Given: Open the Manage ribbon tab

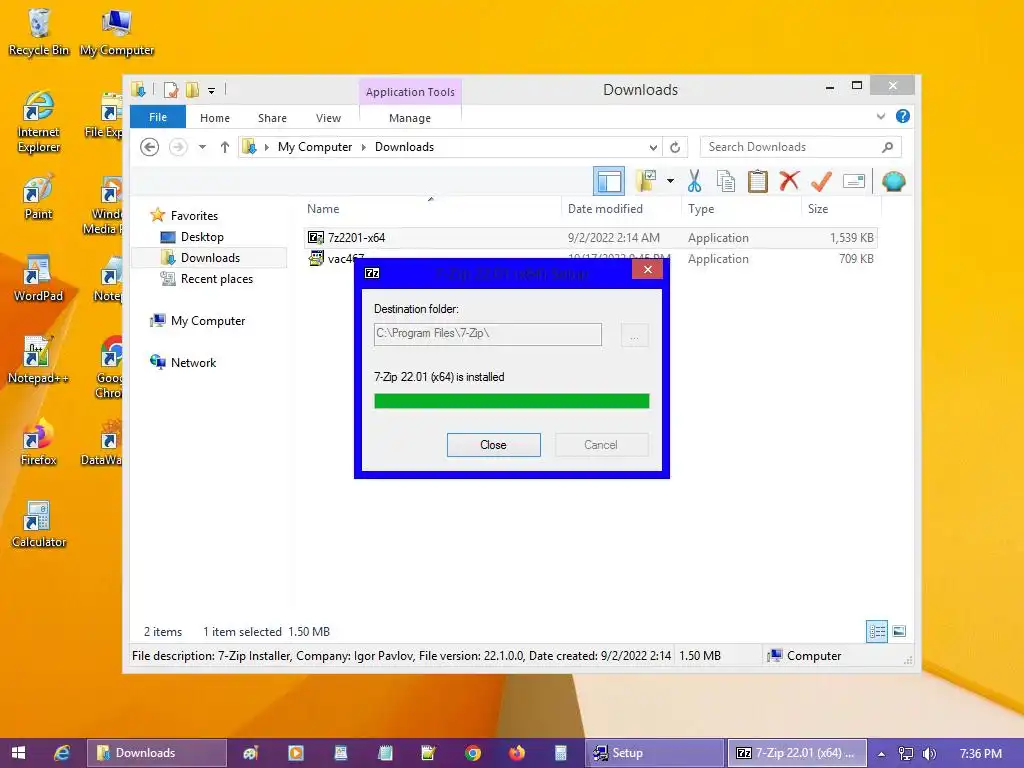Looking at the screenshot, I should (x=410, y=118).
